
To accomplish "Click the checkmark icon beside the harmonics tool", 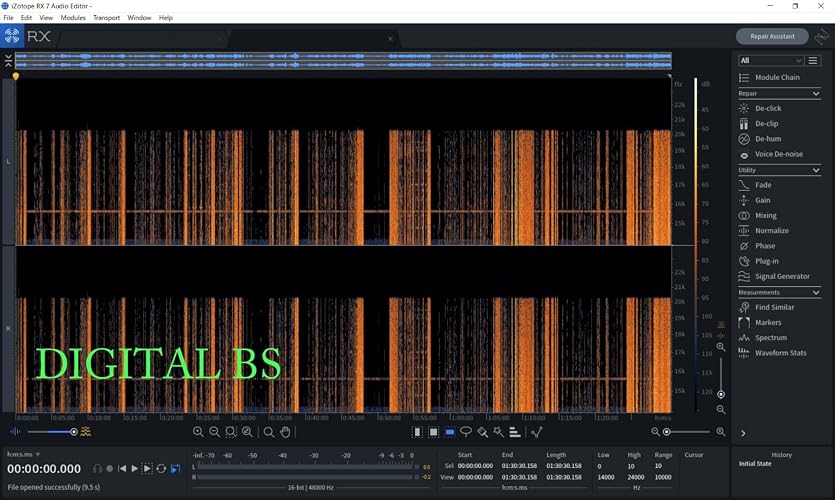I will 537,432.
